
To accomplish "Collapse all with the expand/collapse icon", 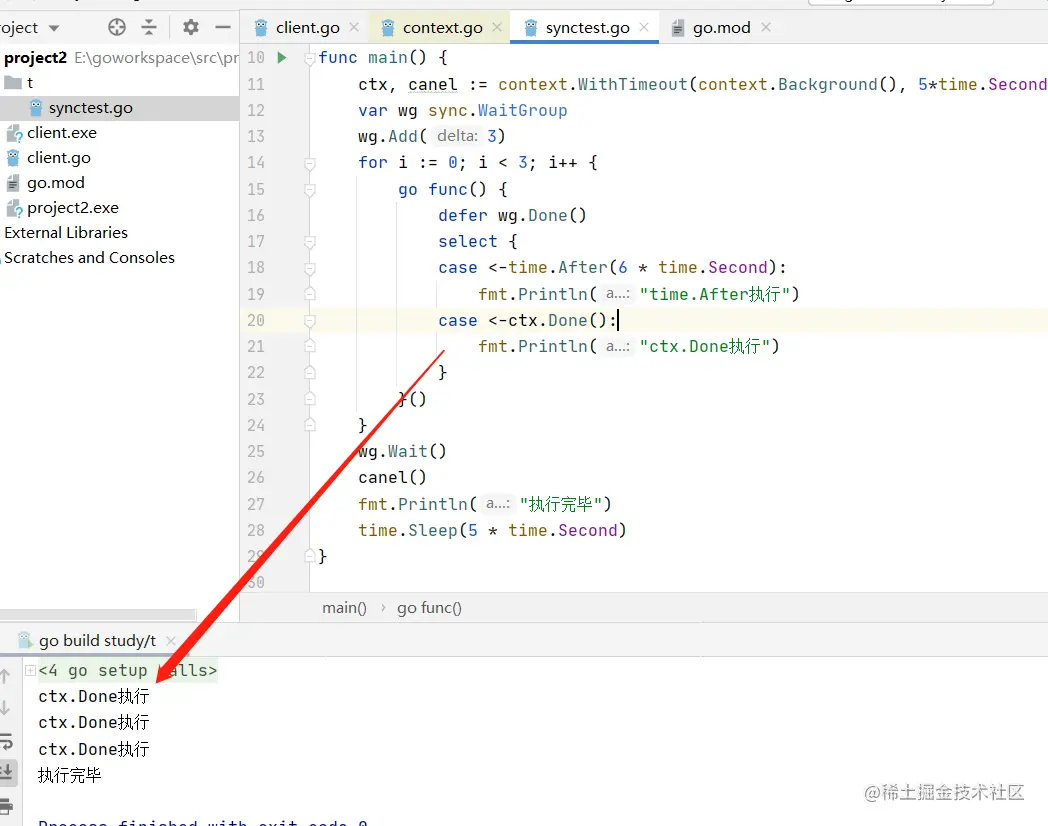I will pos(149,27).
